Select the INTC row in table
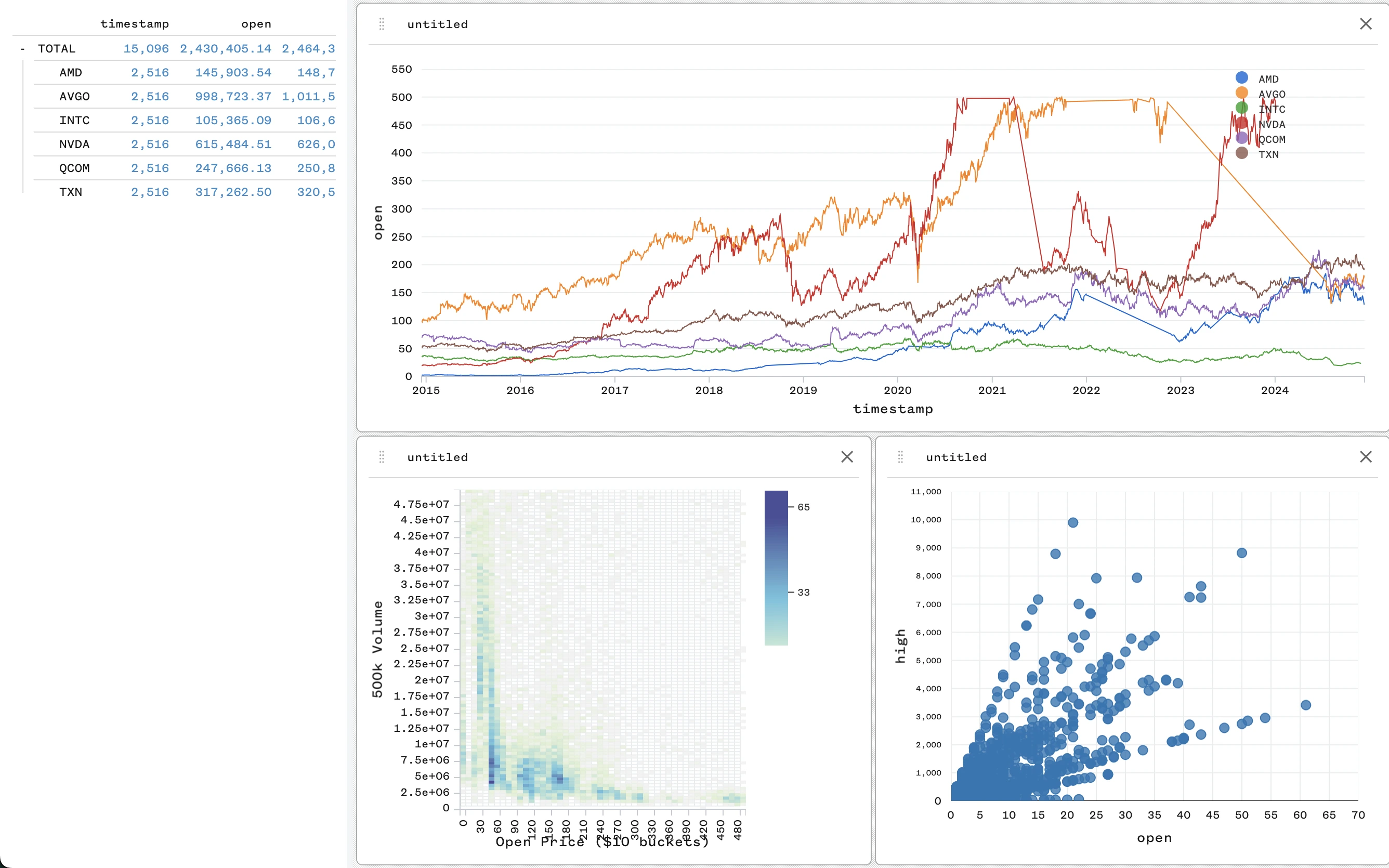This screenshot has width=1389, height=868. click(74, 121)
